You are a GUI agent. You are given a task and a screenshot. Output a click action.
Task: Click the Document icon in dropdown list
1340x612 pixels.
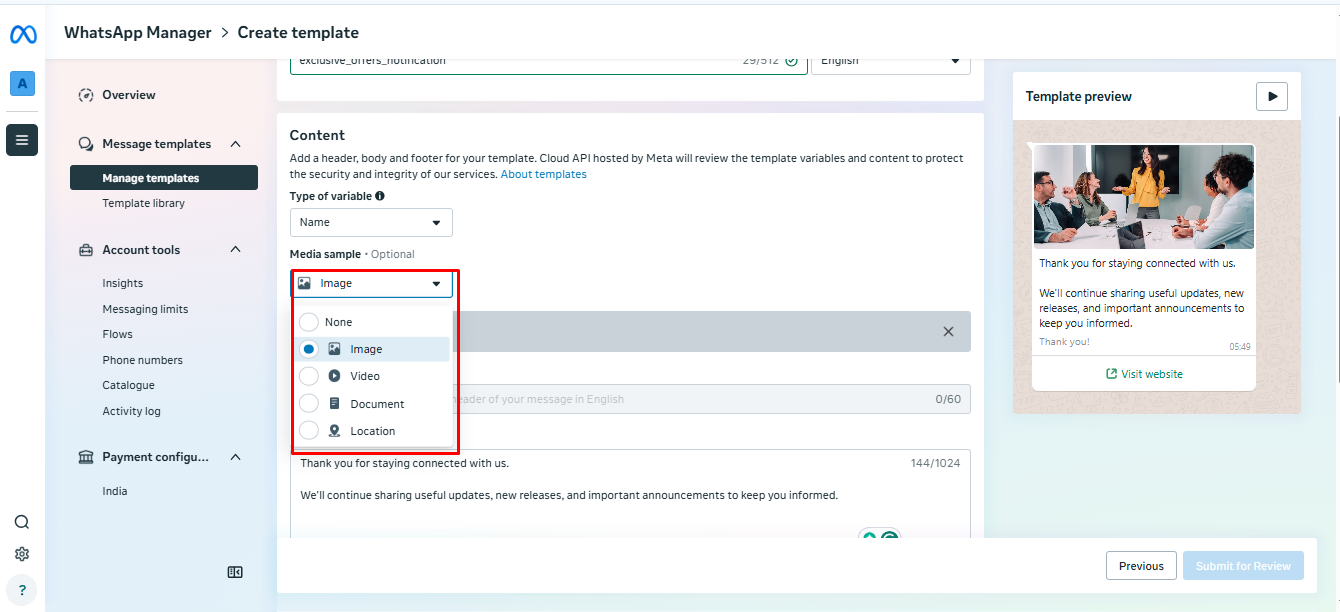pyautogui.click(x=334, y=404)
